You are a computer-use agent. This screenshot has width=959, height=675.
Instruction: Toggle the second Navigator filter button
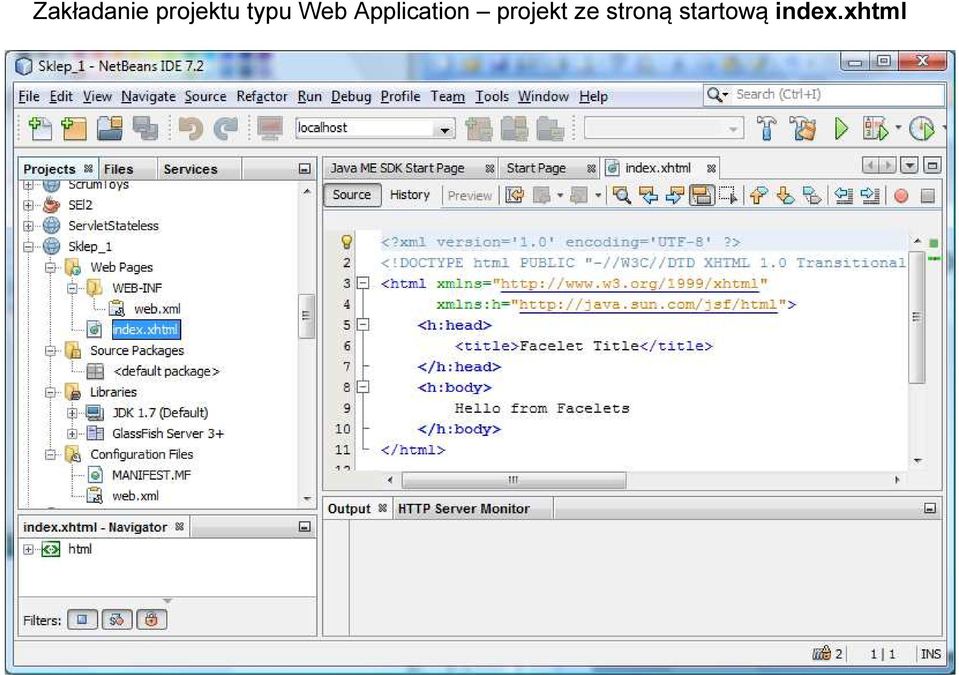[117, 620]
